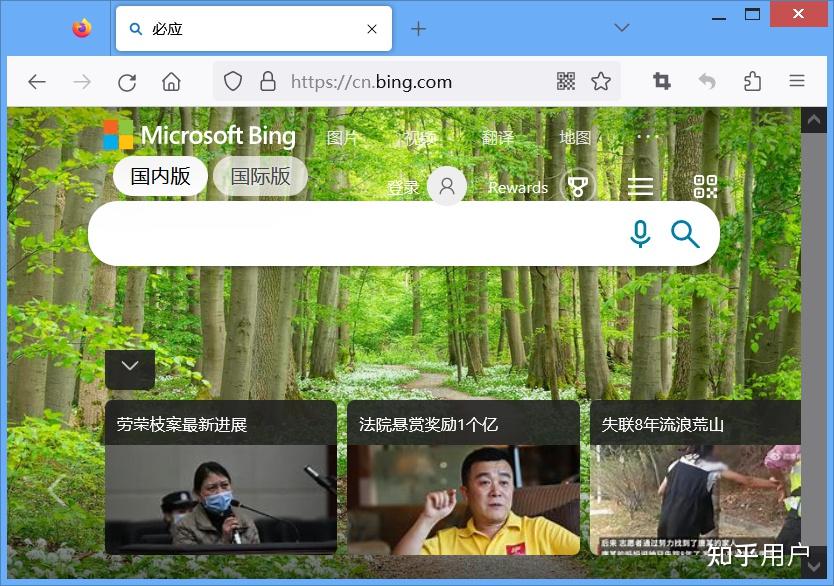834x586 pixels.
Task: Open Firefox extensions via puzzle piece icon
Action: coord(752,81)
